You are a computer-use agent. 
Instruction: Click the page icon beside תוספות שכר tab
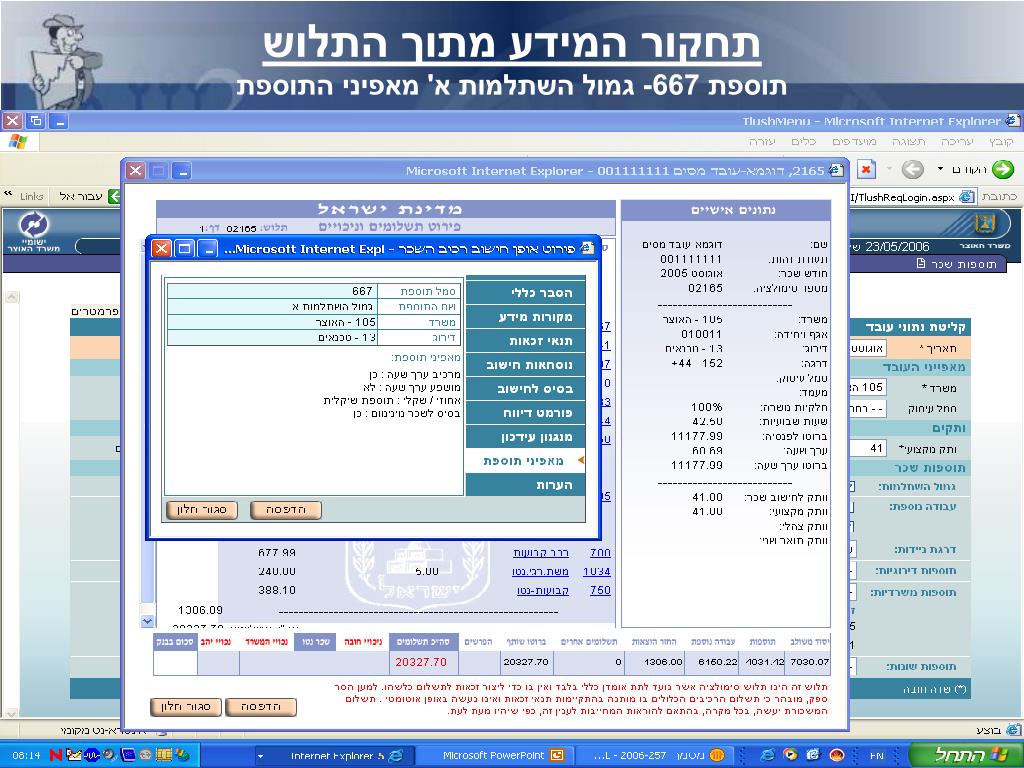click(x=921, y=264)
